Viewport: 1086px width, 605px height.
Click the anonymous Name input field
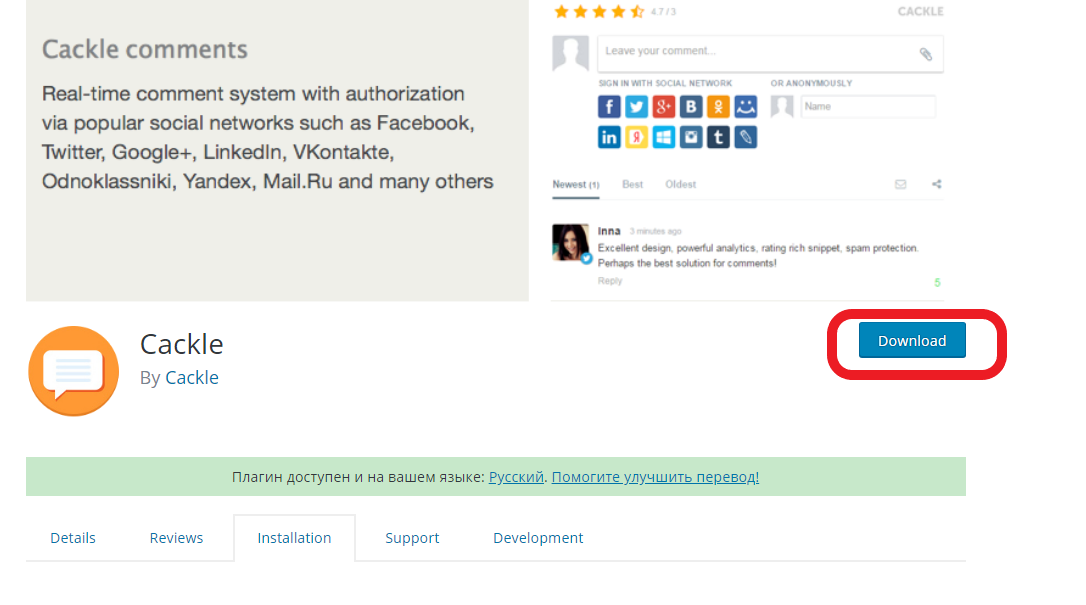(x=868, y=107)
